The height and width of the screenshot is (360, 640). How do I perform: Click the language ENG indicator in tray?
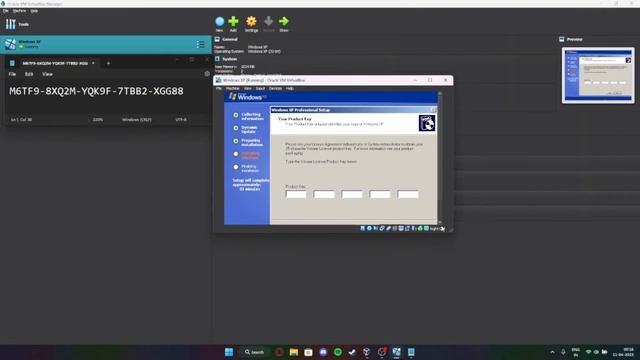click(576, 352)
